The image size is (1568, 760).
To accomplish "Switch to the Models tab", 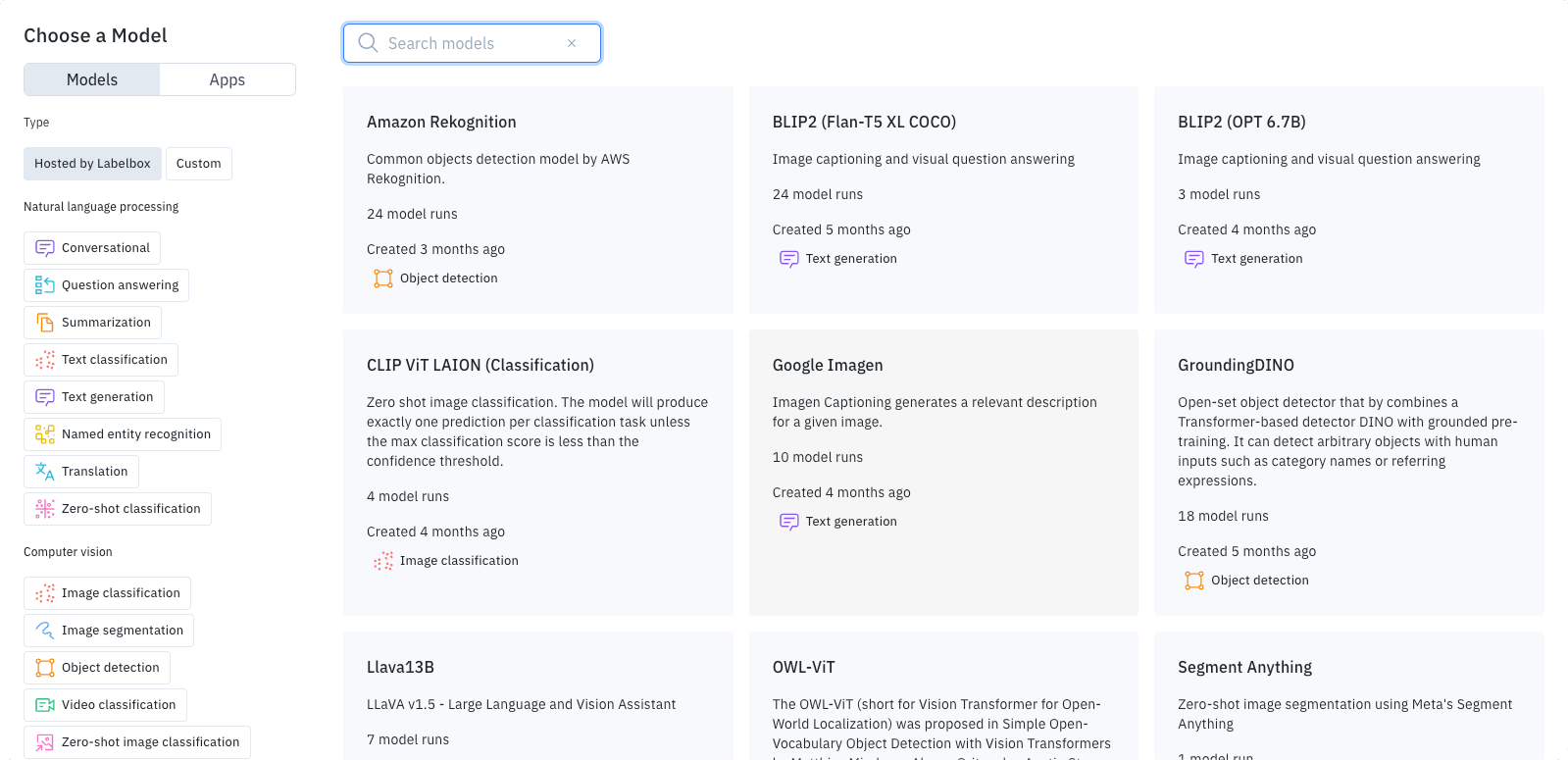I will coord(92,79).
